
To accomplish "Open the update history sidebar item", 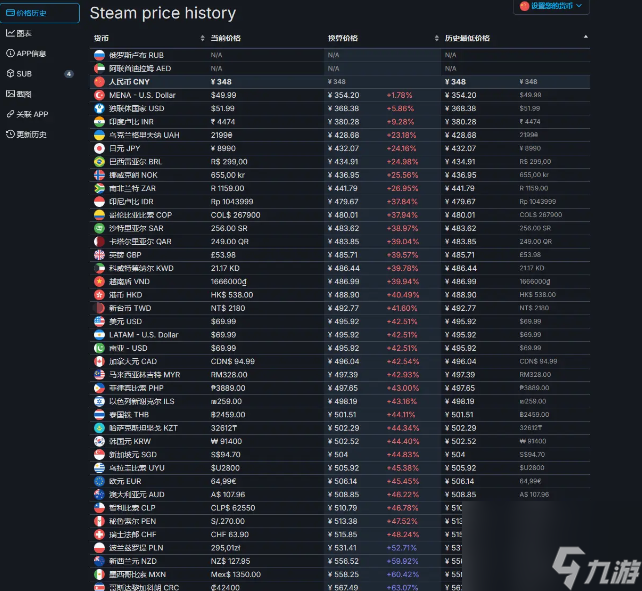I will pyautogui.click(x=26, y=134).
